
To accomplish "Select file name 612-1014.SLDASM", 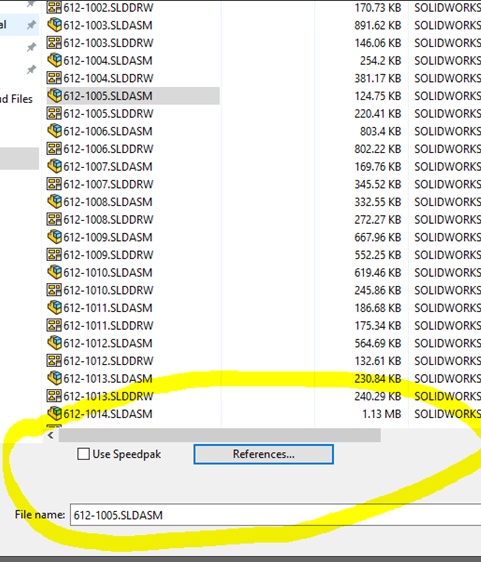I will pyautogui.click(x=108, y=414).
